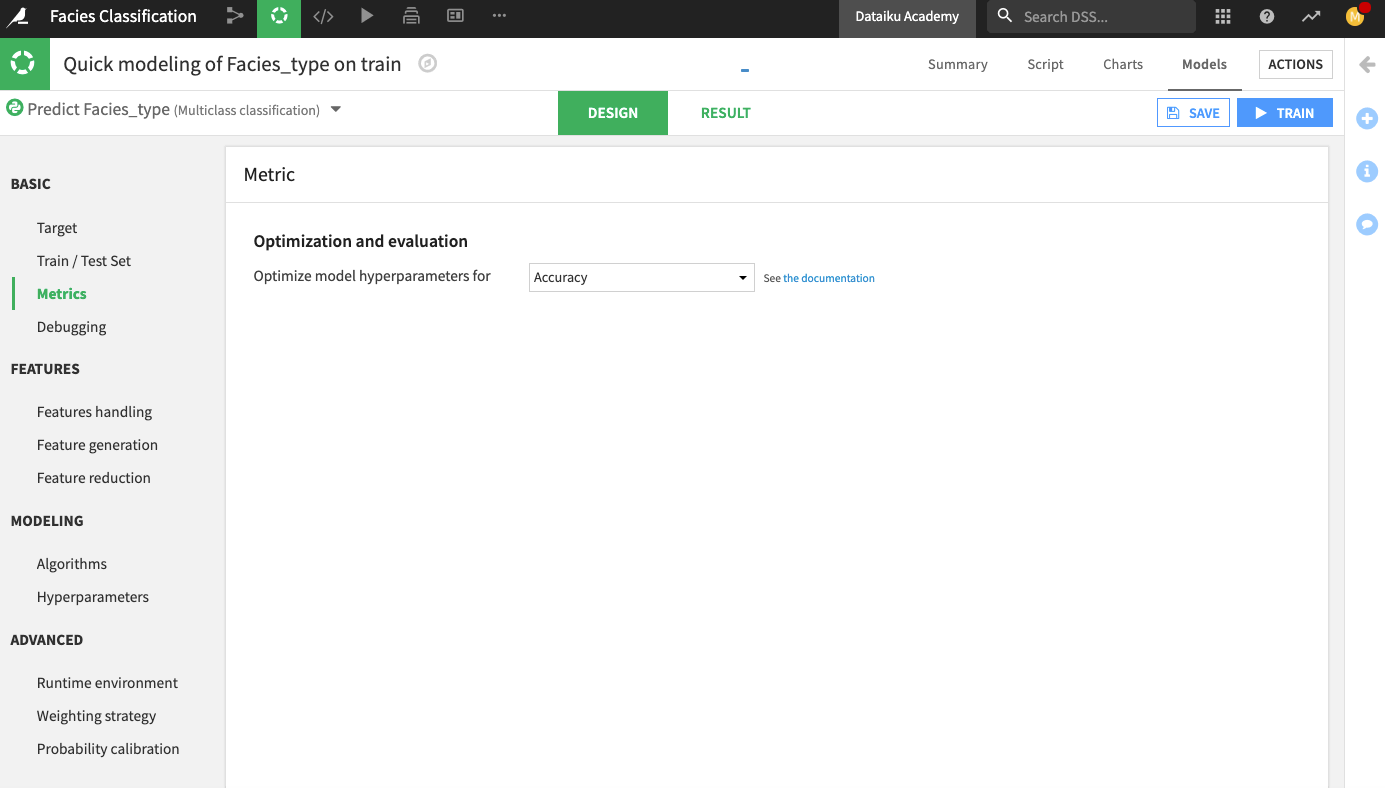
Task: Open the discussions bubble in the right sidebar
Action: 1367,224
